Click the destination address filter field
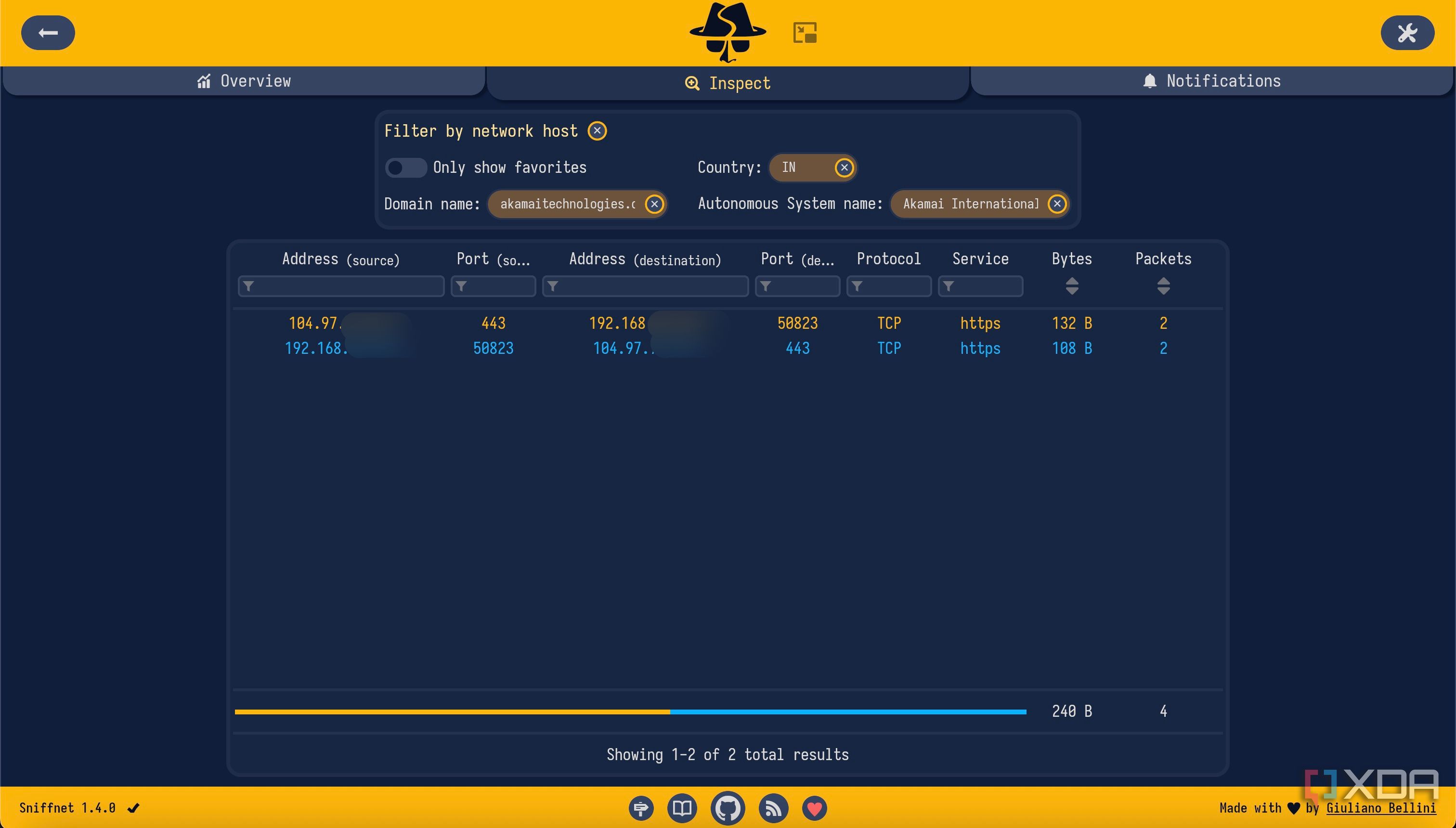The width and height of the screenshot is (1456, 828). coord(645,286)
